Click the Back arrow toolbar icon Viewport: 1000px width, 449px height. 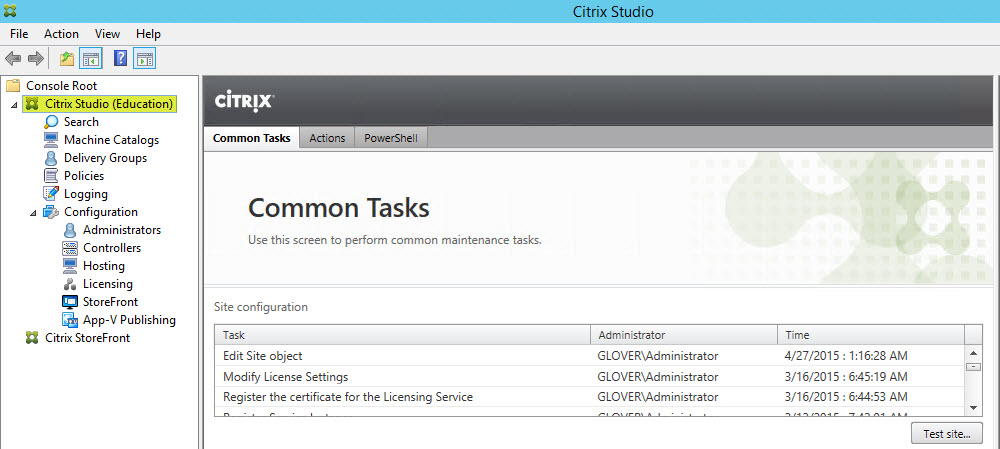[x=13, y=59]
